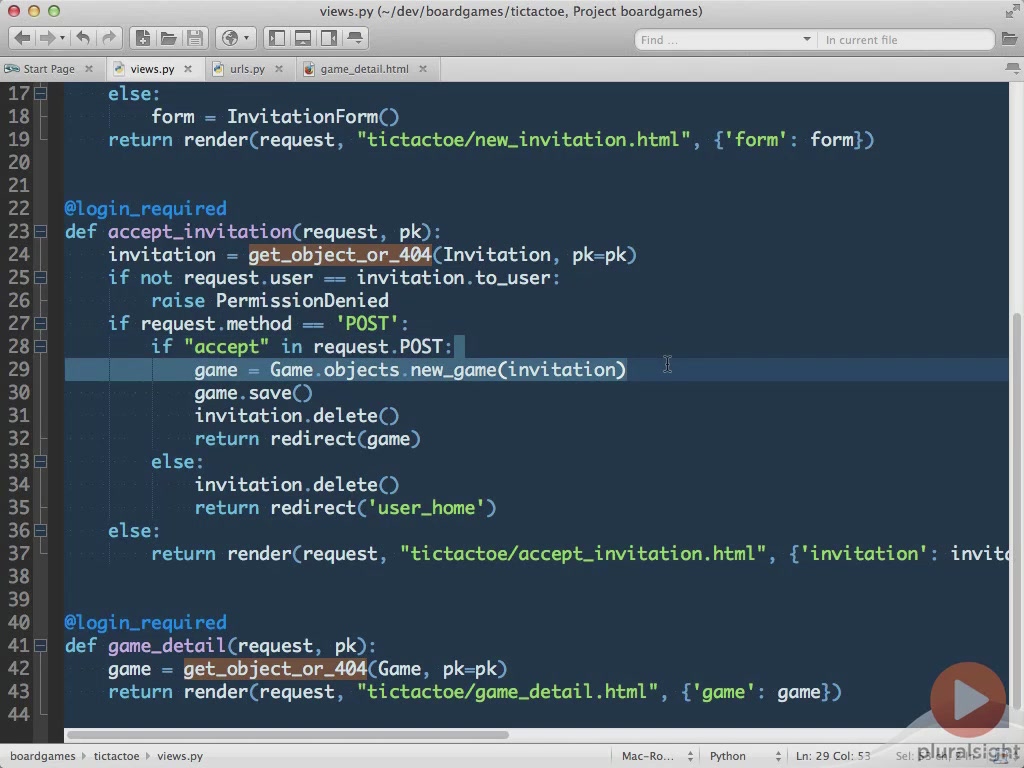Click the Redo toolbar icon
The height and width of the screenshot is (768, 1024).
(108, 39)
